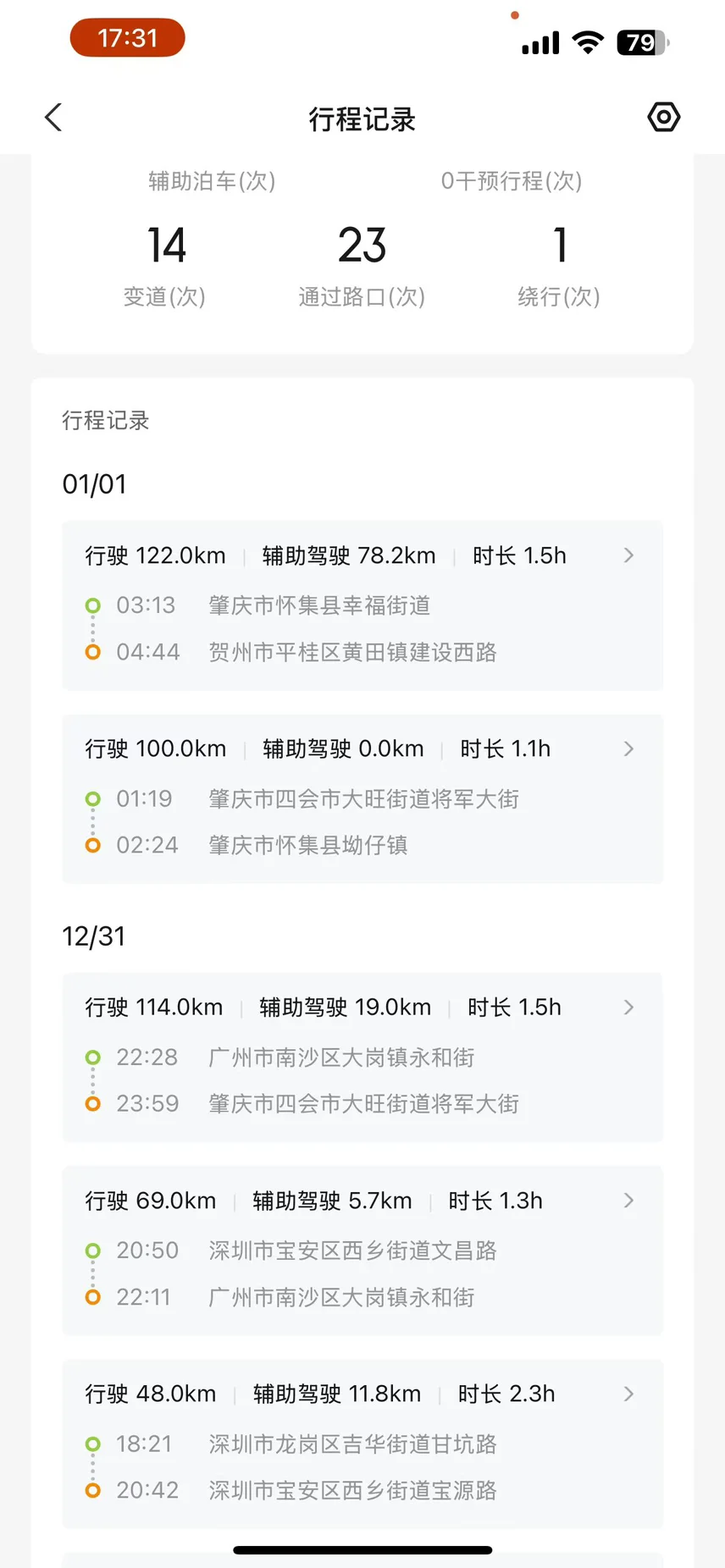
Task: Expand the 114.0km trip chevron
Action: click(628, 1007)
